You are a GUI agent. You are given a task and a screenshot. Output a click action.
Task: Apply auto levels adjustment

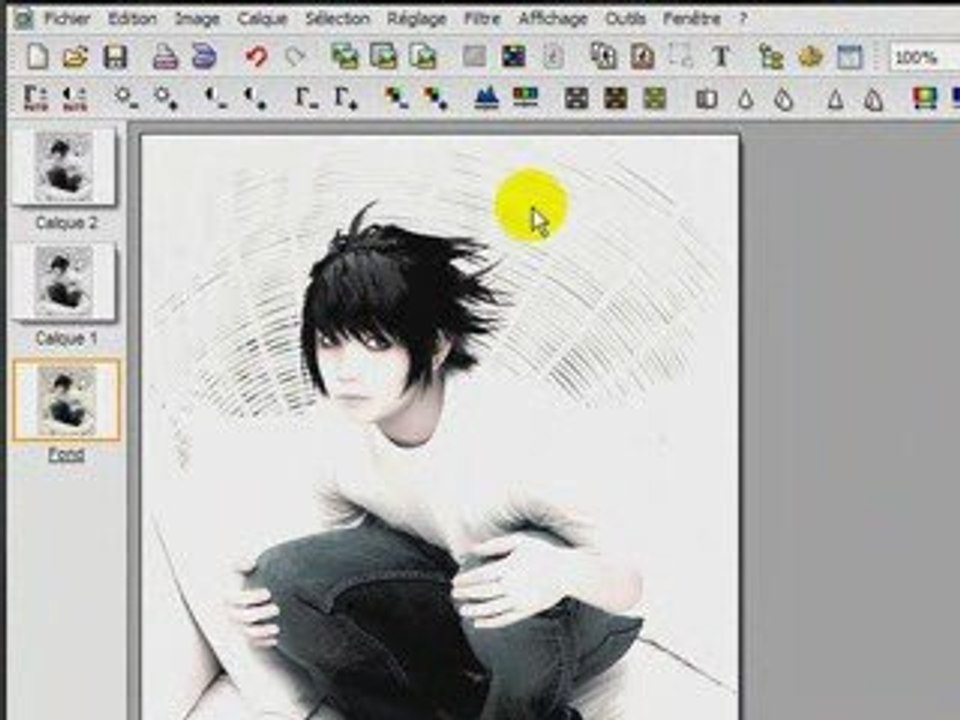36,98
